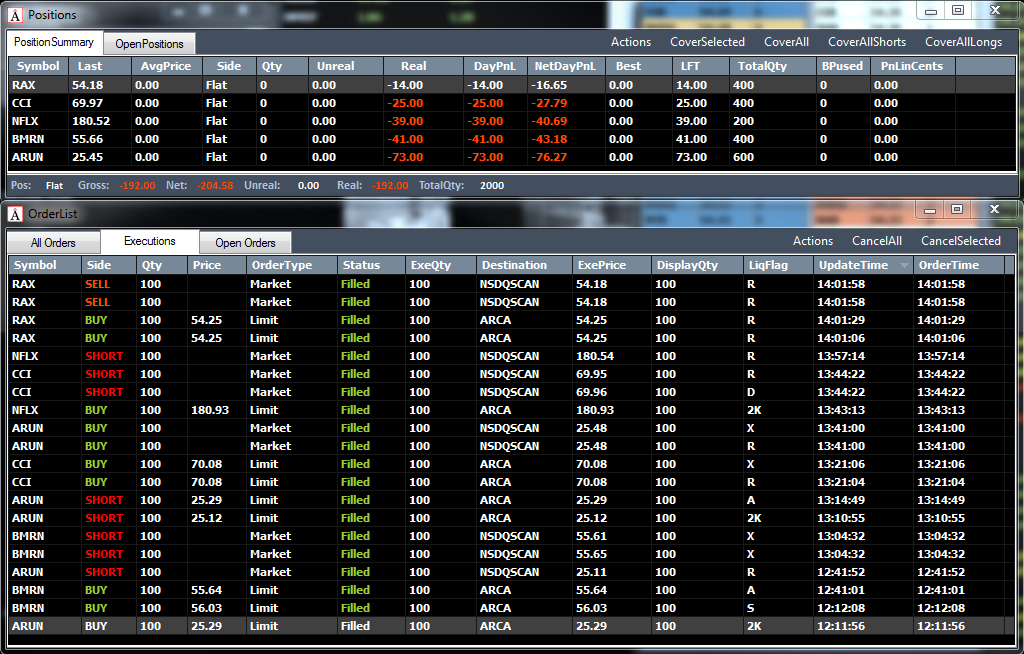Sort positions by the NetDayPnL column
The width and height of the screenshot is (1024, 654).
click(566, 66)
